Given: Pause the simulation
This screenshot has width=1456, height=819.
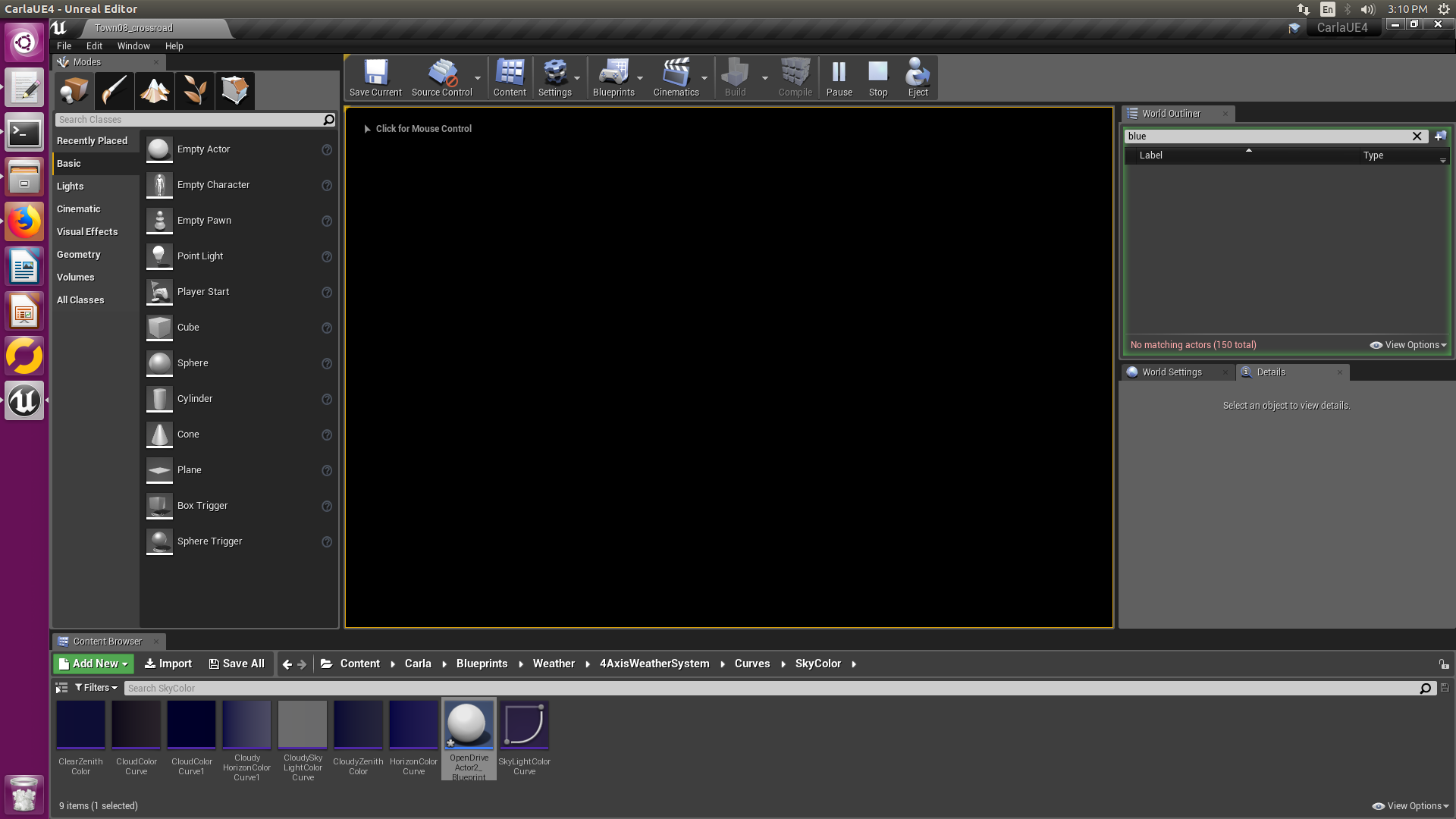Looking at the screenshot, I should point(839,77).
